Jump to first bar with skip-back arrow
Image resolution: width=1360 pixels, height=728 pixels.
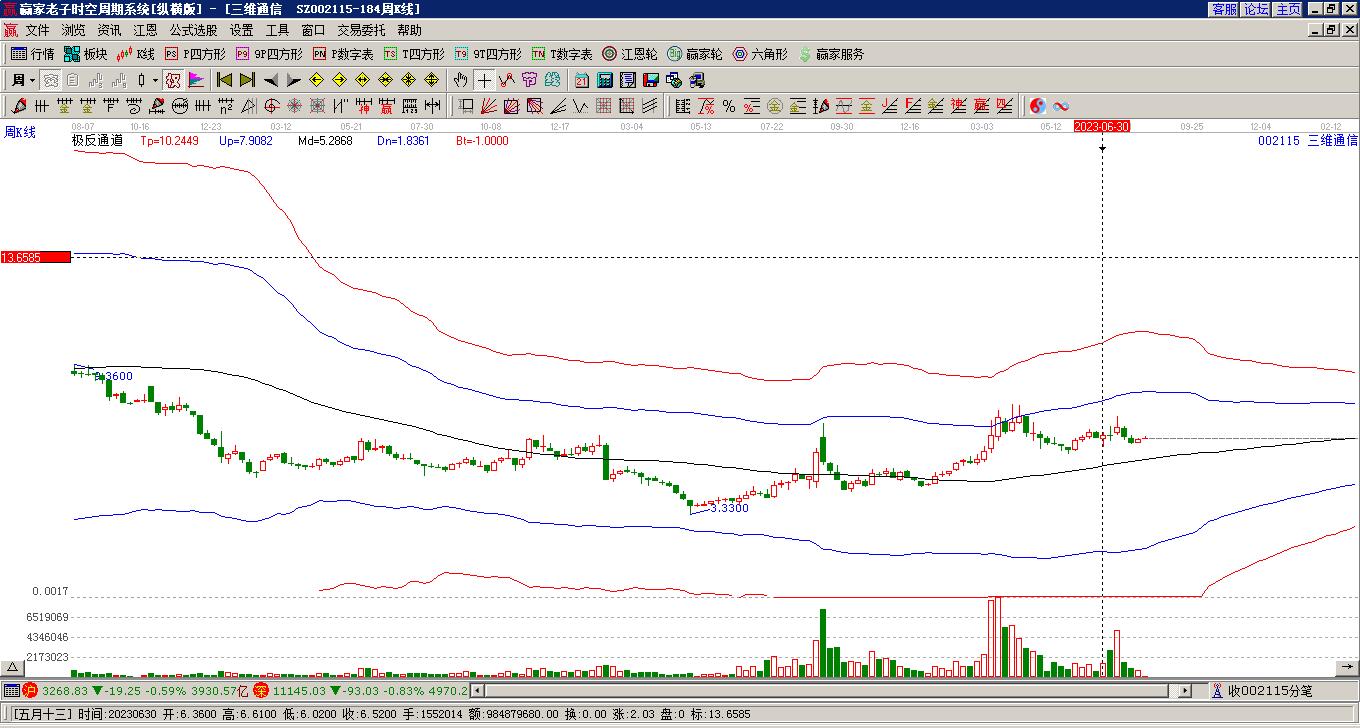224,80
